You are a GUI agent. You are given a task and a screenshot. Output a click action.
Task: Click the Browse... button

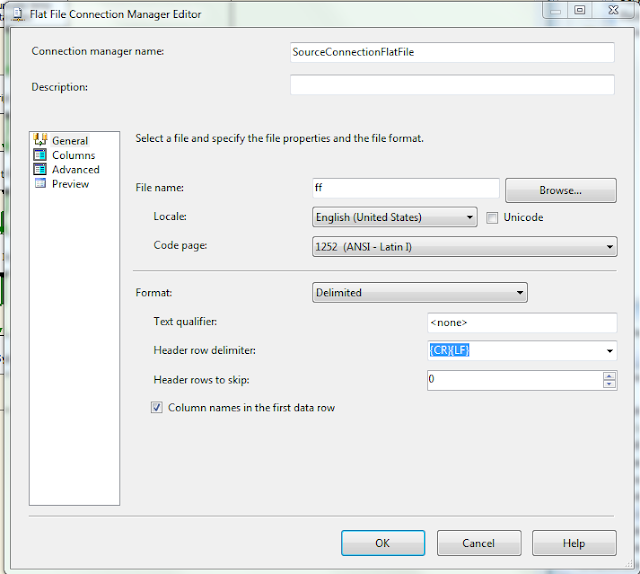(x=561, y=190)
